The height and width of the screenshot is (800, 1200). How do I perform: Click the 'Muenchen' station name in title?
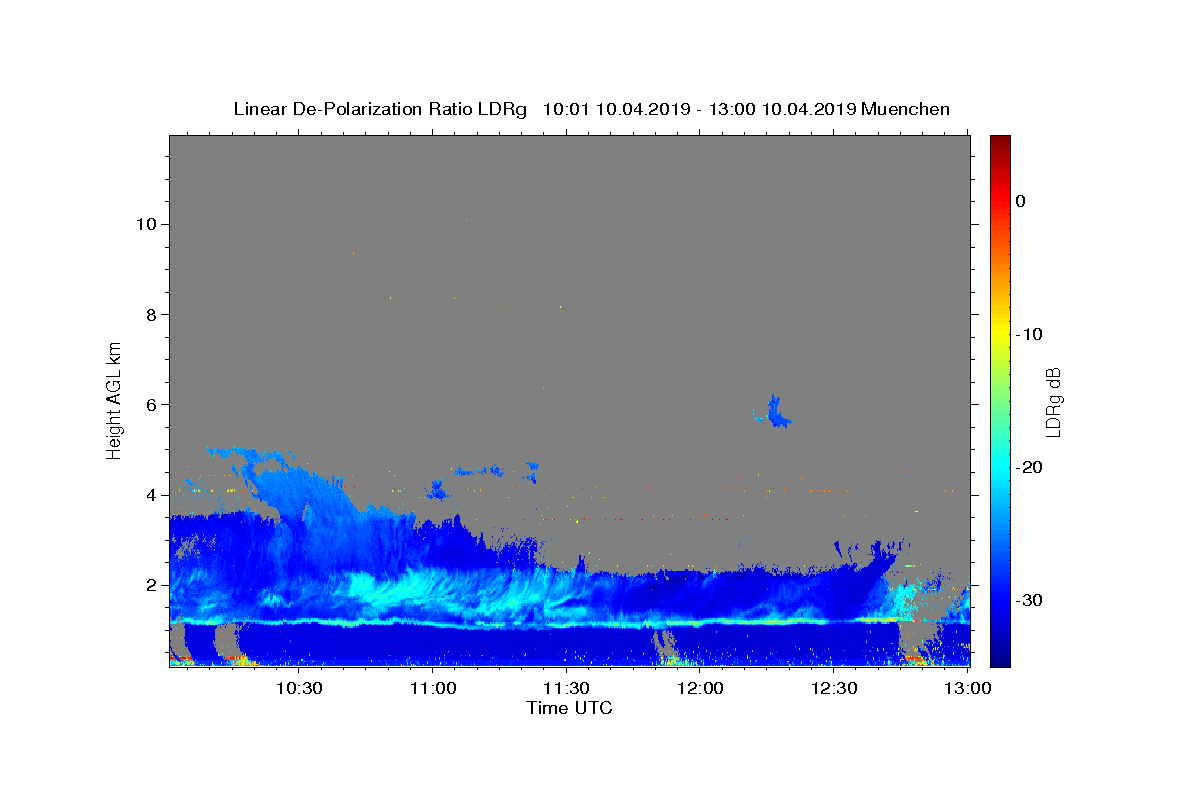coord(905,109)
